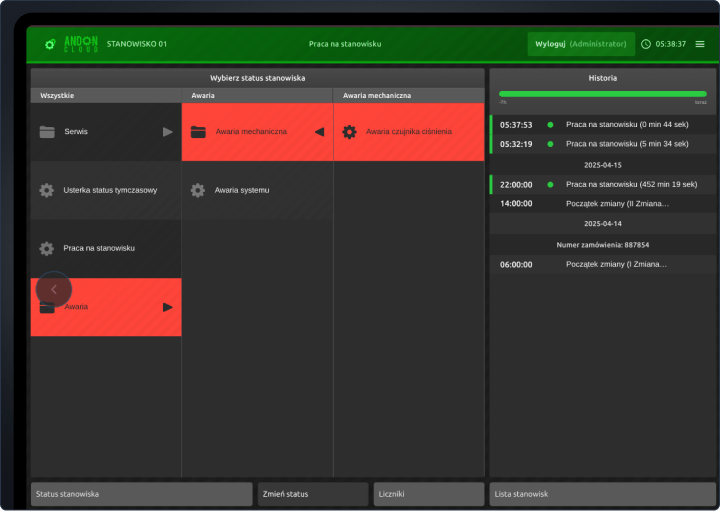Click the Awaria mechaniczna folder icon
The width and height of the screenshot is (720, 511).
[198, 131]
